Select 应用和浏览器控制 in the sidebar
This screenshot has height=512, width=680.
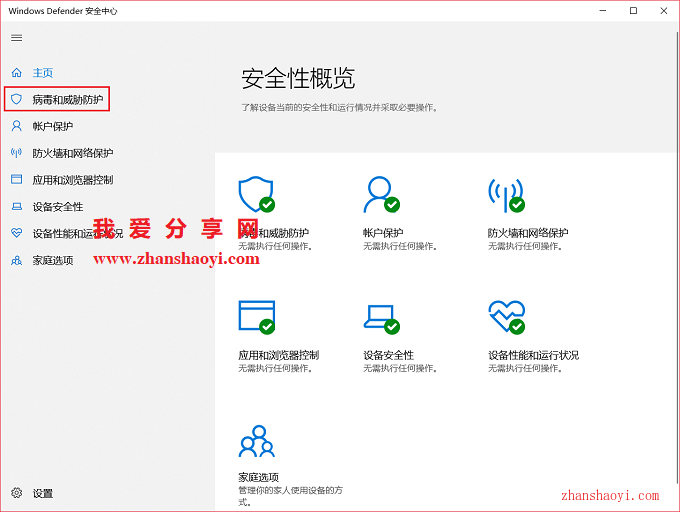pos(72,180)
